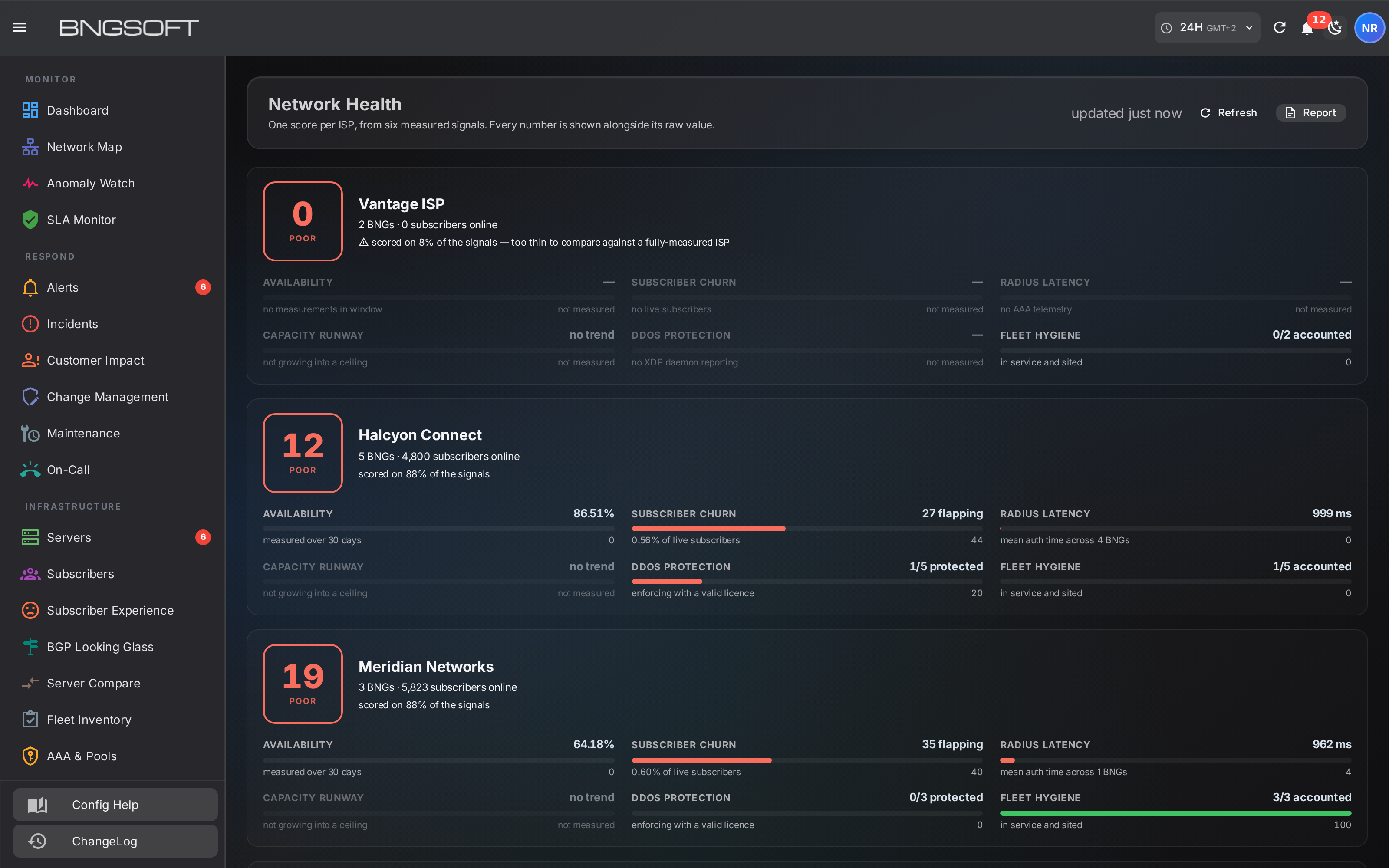The width and height of the screenshot is (1389, 868).
Task: Navigate to Subscriber Experience
Action: (x=112, y=610)
